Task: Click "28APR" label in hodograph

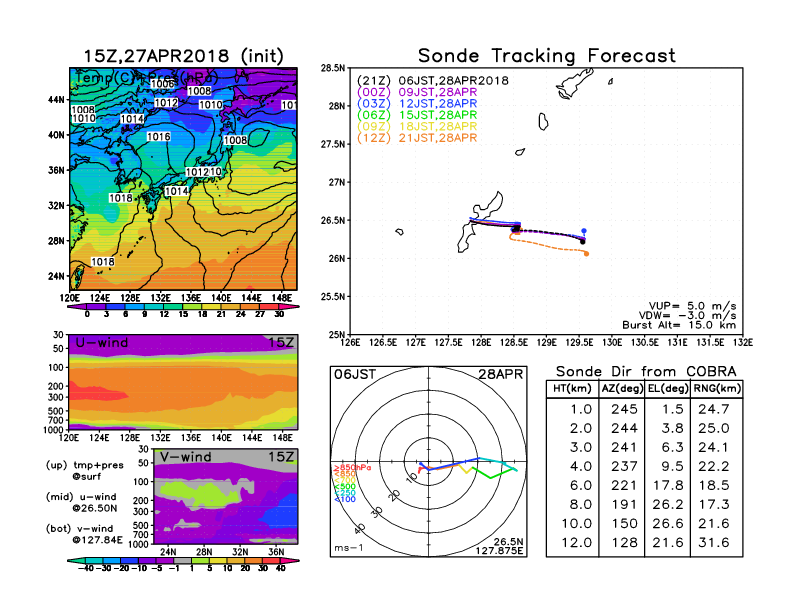Action: point(501,374)
